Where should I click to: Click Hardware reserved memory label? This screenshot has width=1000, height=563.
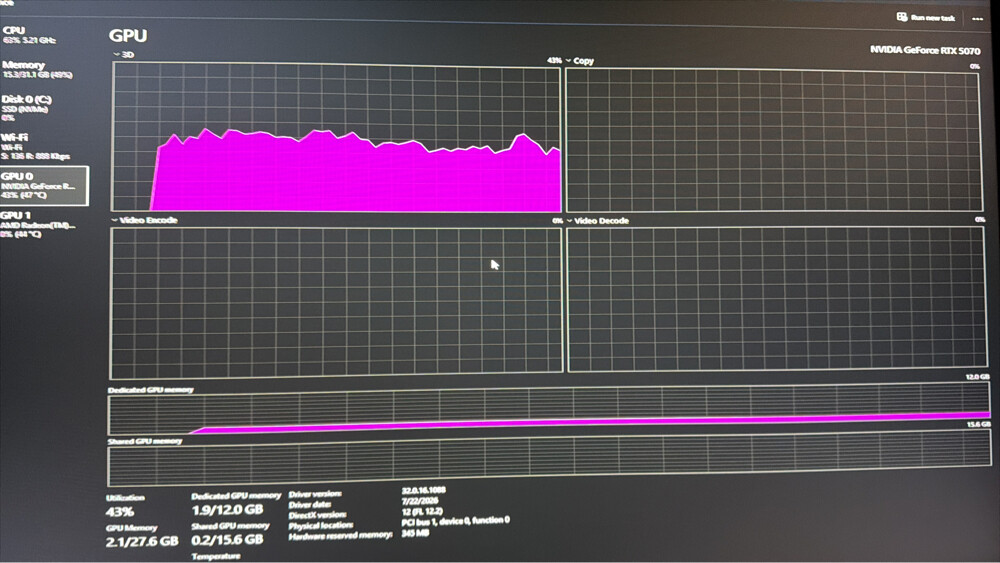(341, 536)
